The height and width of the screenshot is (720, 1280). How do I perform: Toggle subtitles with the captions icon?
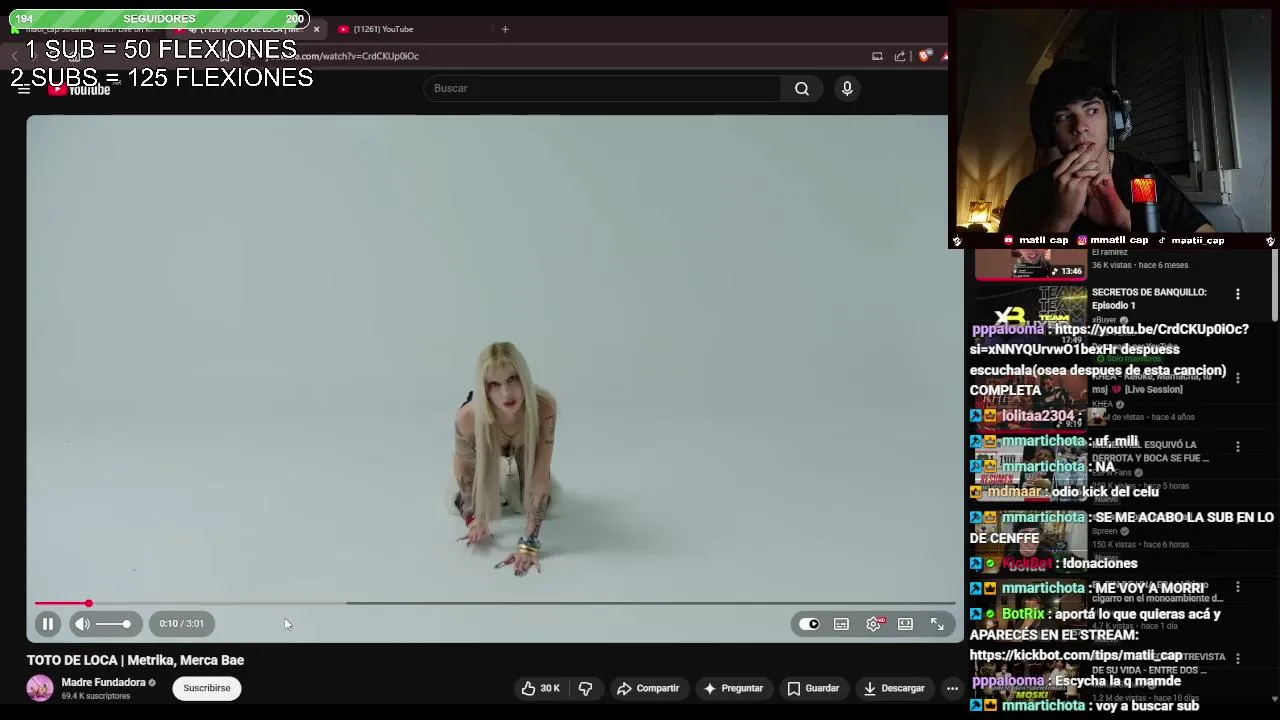pyautogui.click(x=841, y=624)
